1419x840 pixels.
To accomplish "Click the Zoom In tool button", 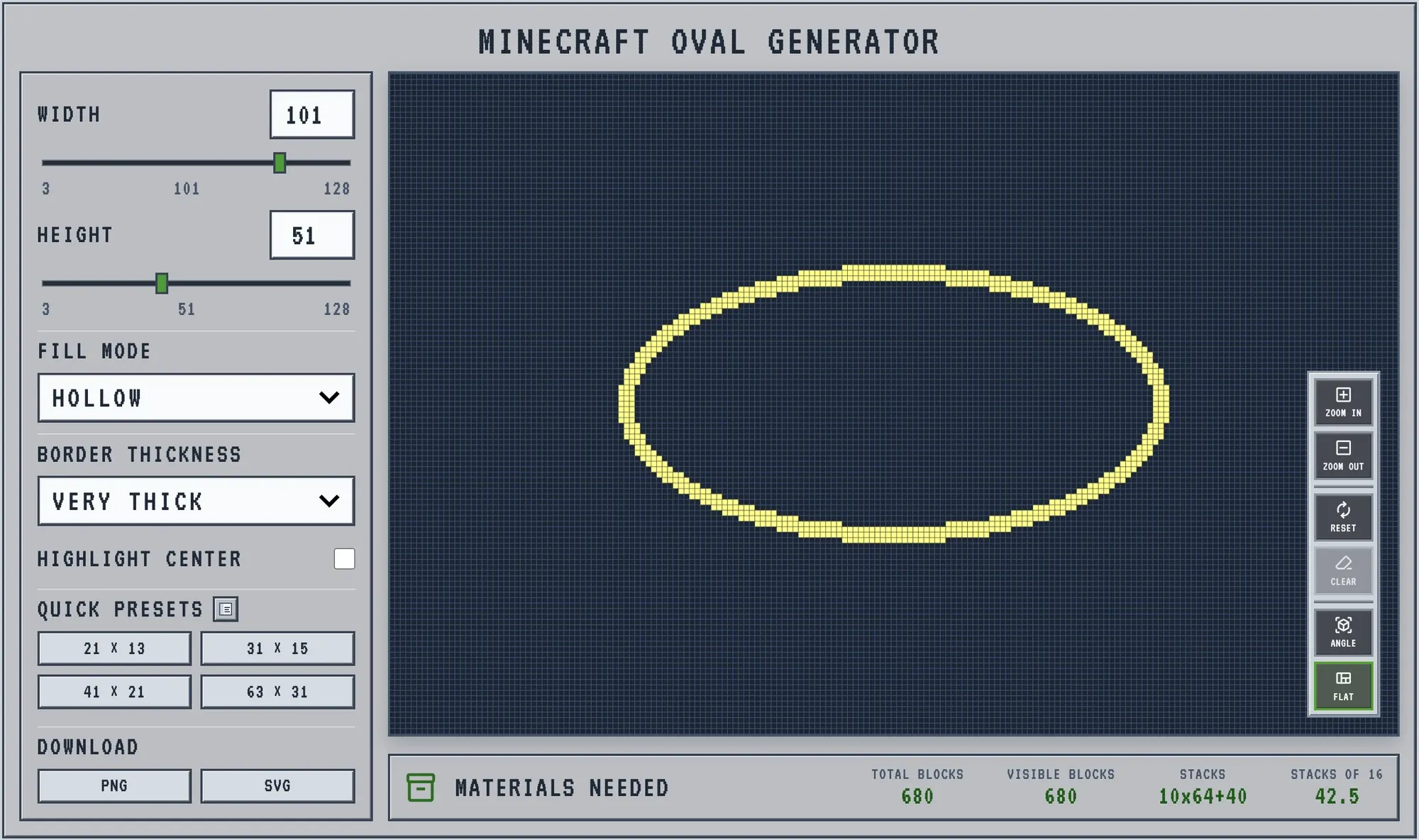I will [1343, 402].
